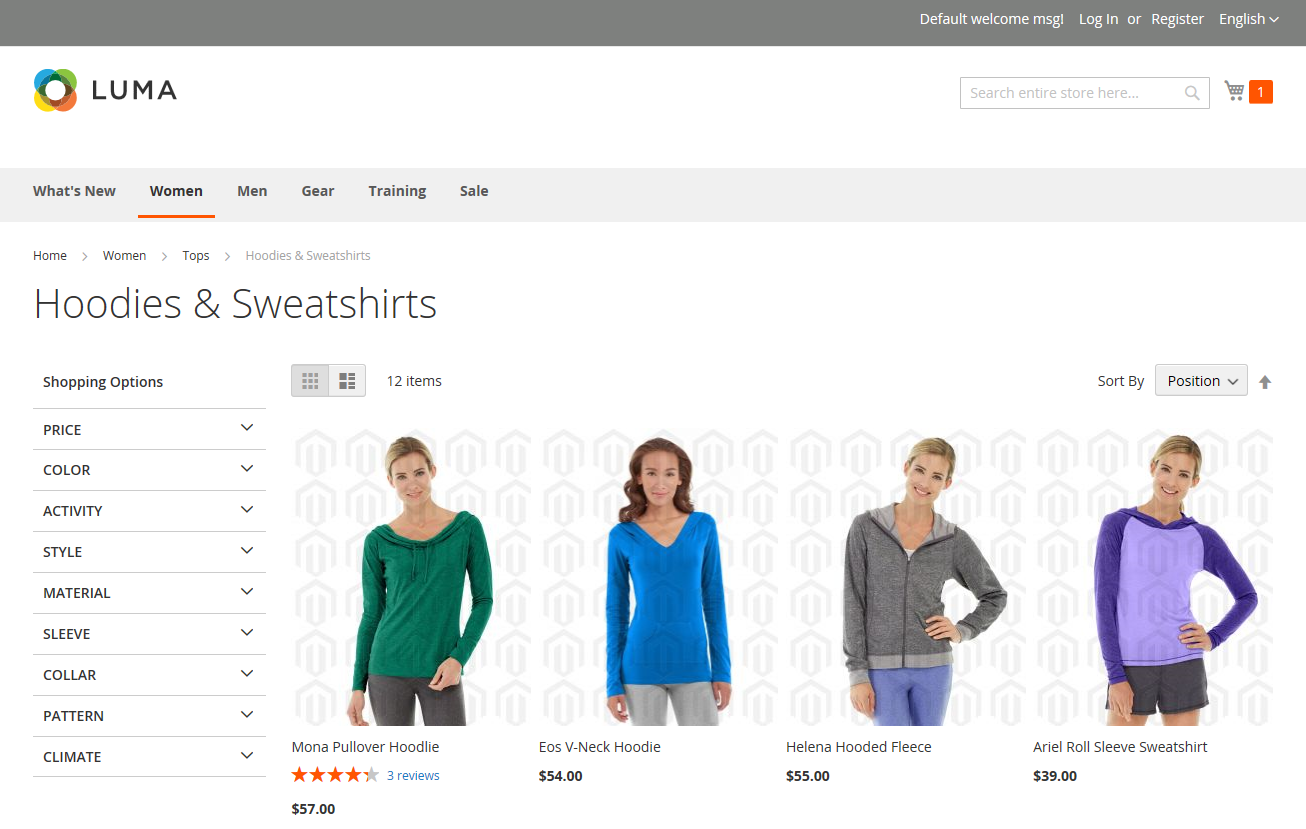The width and height of the screenshot is (1306, 829).
Task: Open the Gear menu item
Action: coord(318,191)
